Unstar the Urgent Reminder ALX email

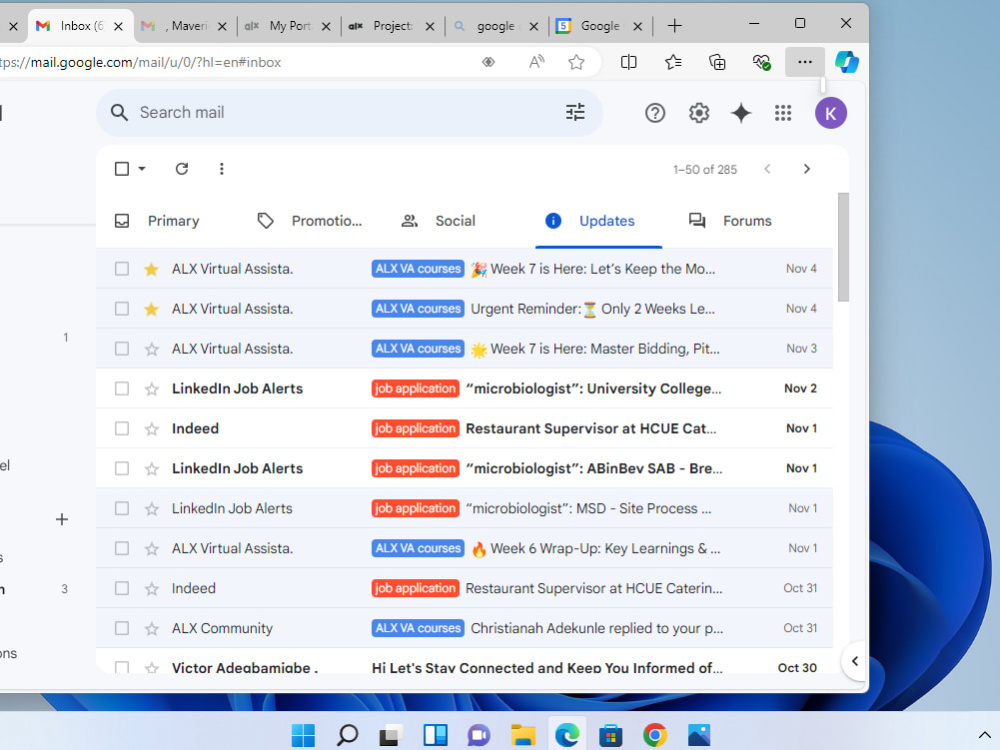point(151,309)
